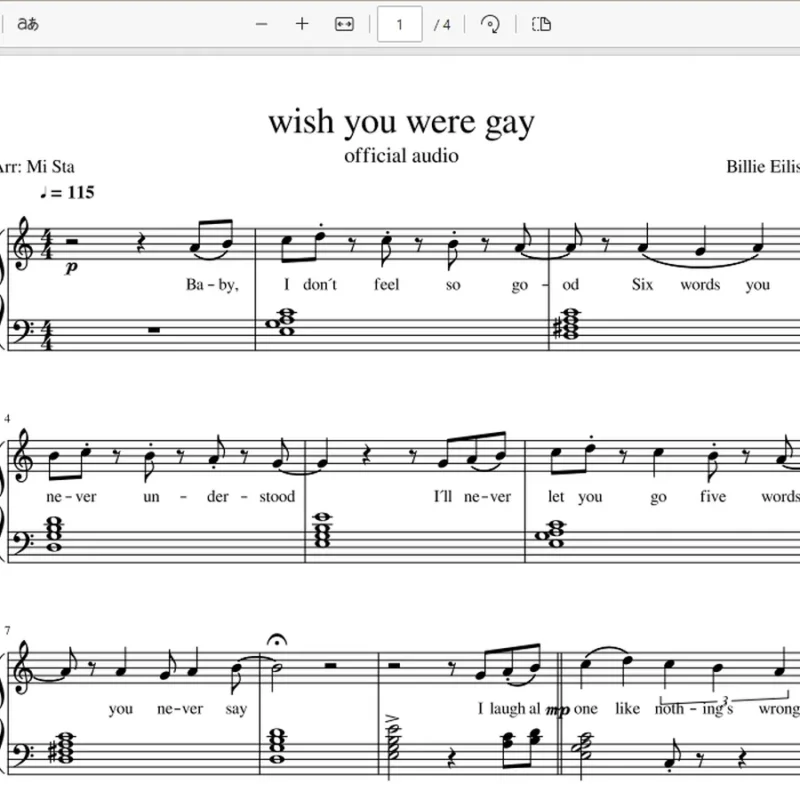800x800 pixels.
Task: Rotate the page with rotate icon
Action: (490, 24)
